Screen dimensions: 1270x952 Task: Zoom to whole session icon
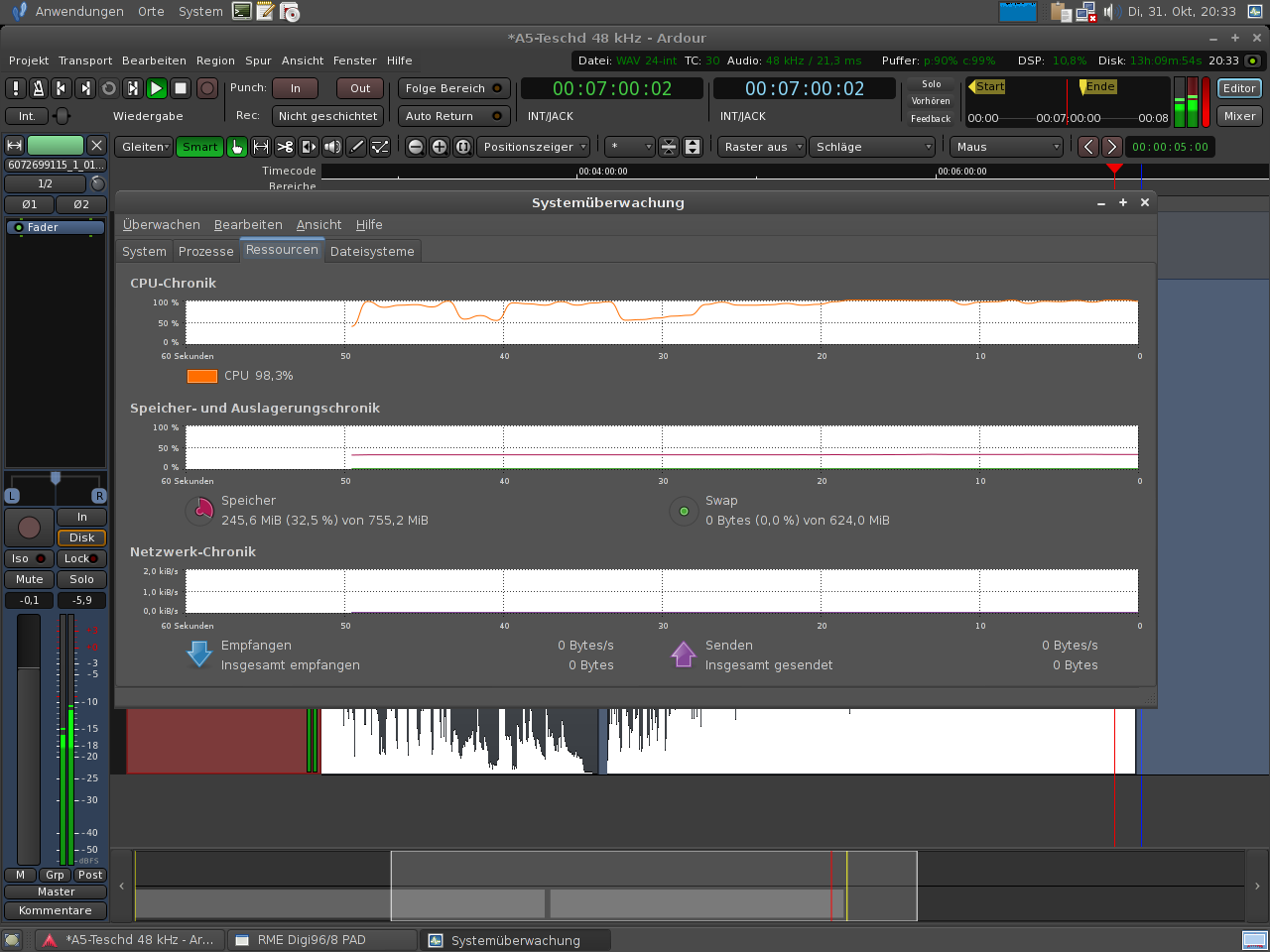click(x=463, y=147)
